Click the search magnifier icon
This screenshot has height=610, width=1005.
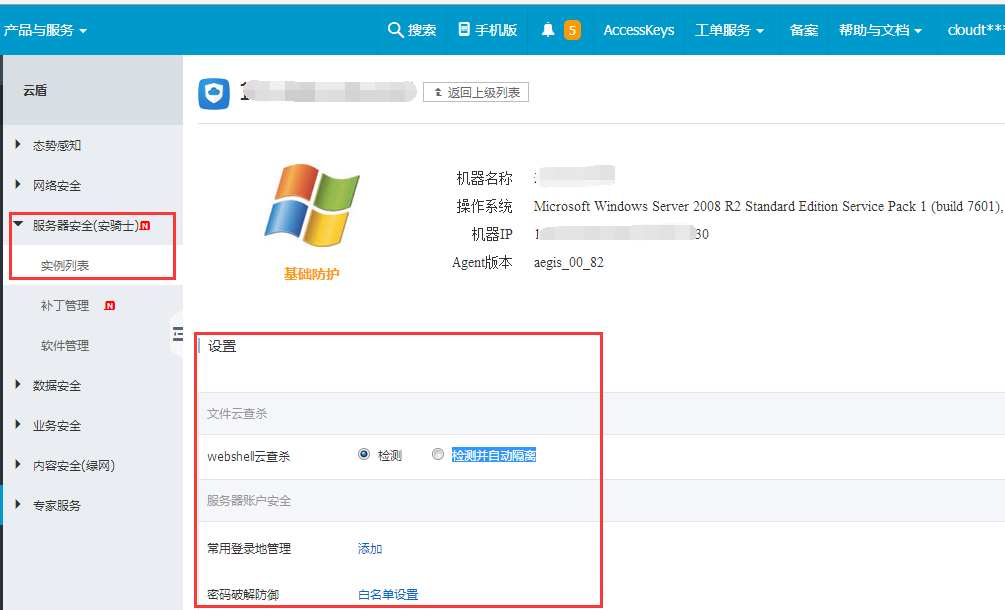(x=395, y=29)
